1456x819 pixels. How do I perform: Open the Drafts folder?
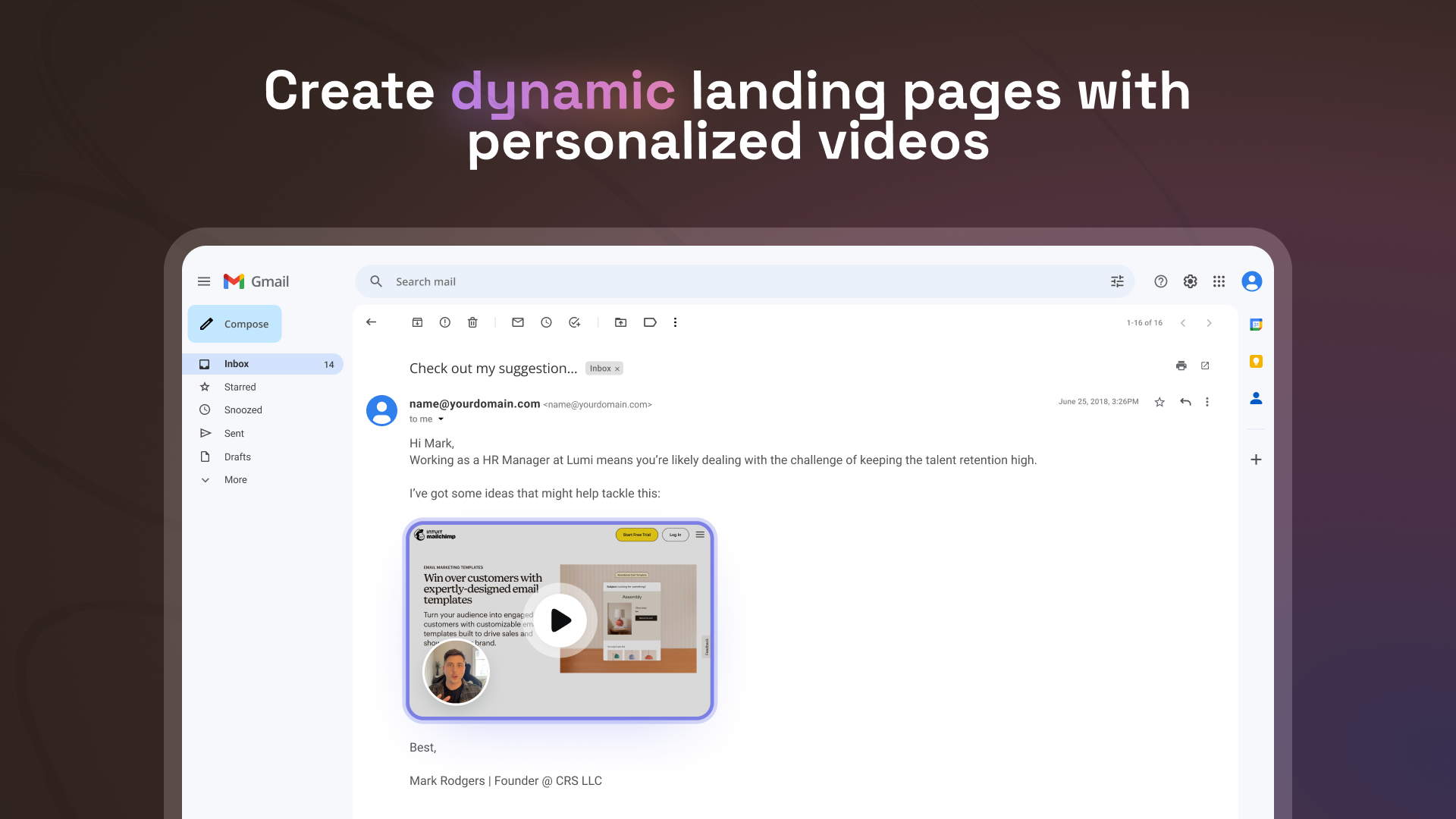tap(237, 457)
